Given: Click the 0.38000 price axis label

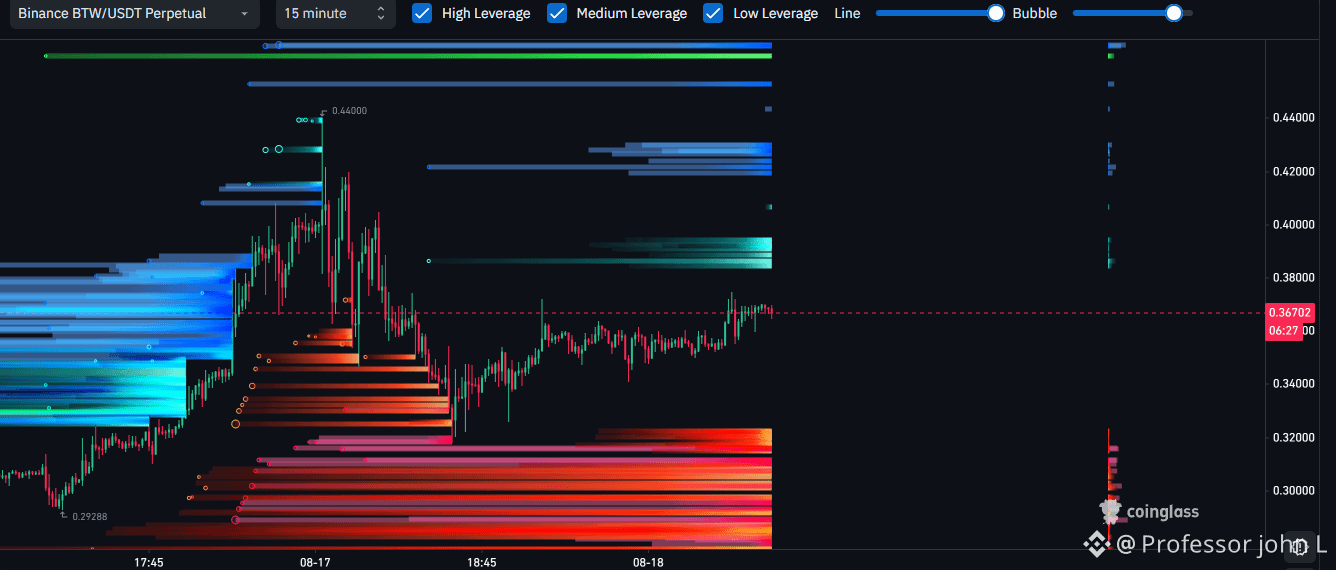Looking at the screenshot, I should tap(1293, 277).
